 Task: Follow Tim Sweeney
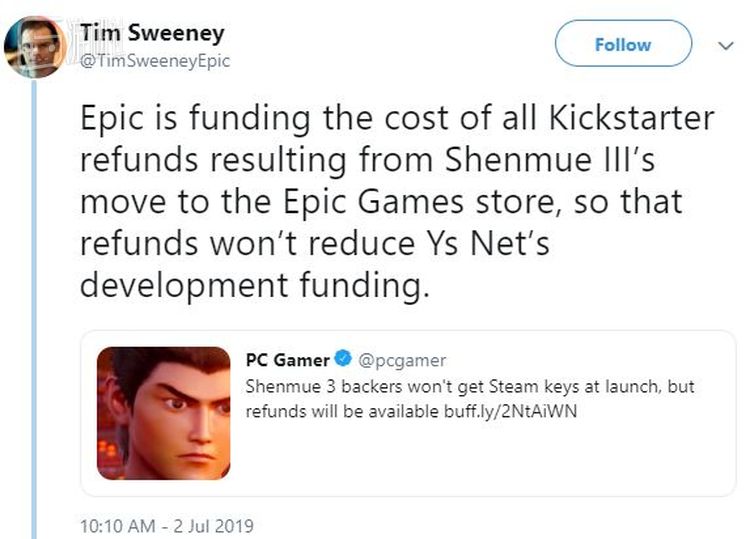[x=622, y=45]
